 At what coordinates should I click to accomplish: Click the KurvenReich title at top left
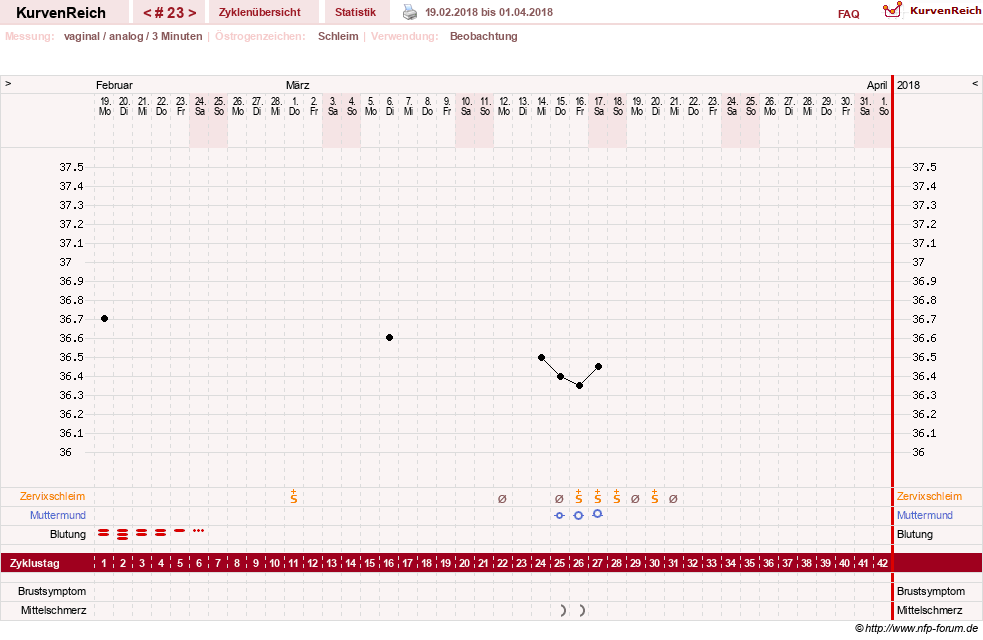pos(61,13)
